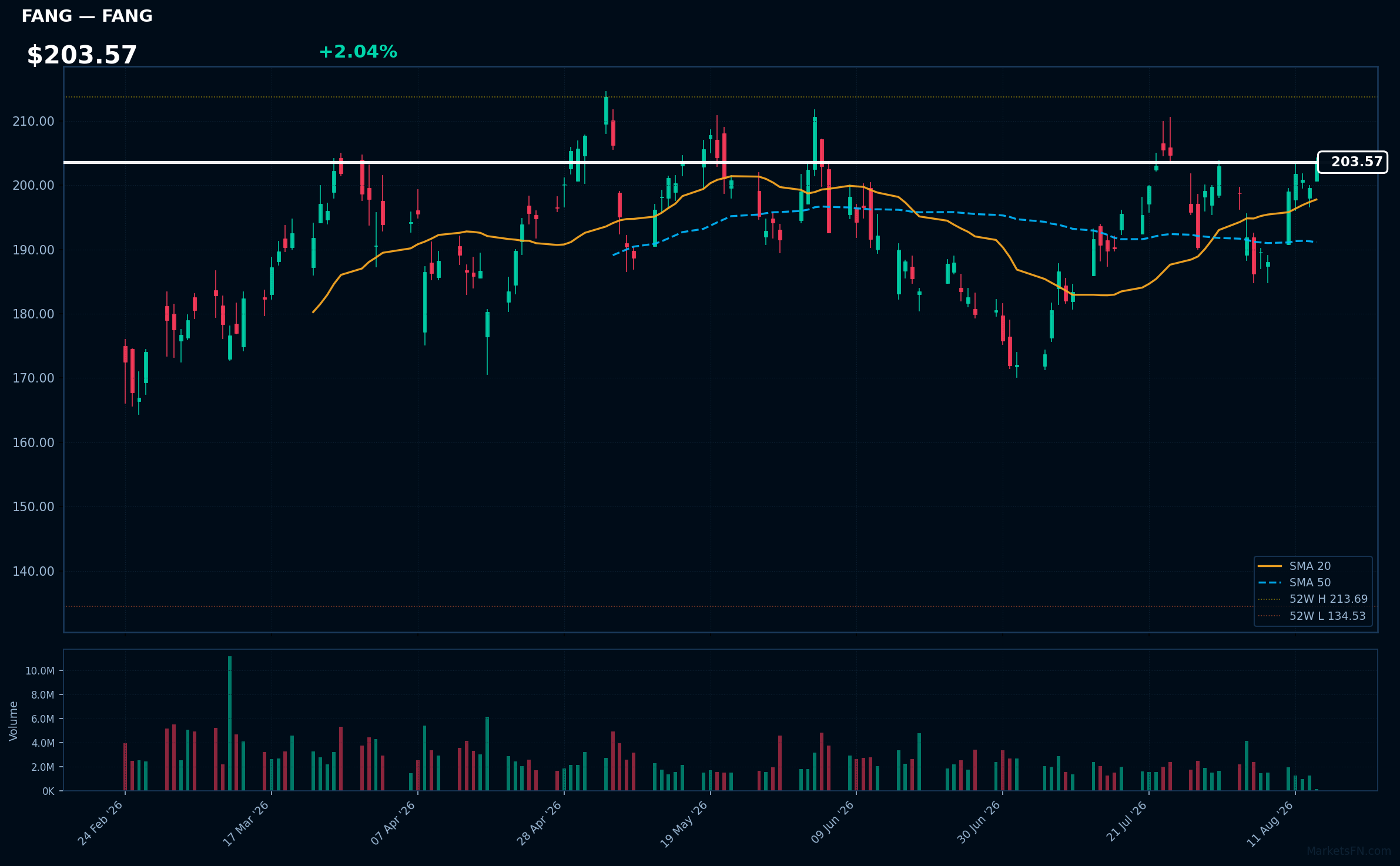Click the orange SMA 20 legend line sample
The image size is (1400, 866).
1270,566
